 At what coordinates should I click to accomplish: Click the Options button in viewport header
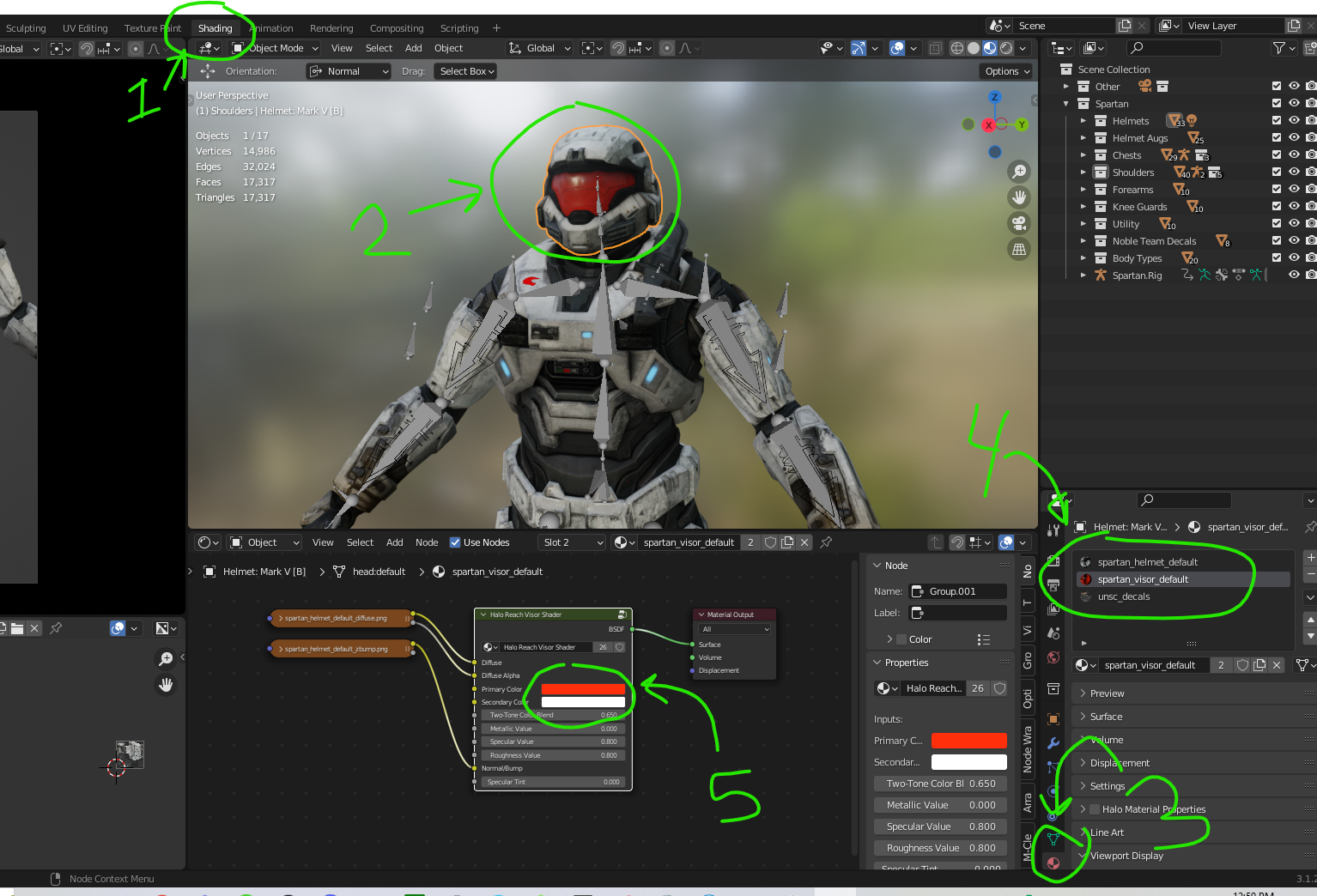[x=1007, y=71]
